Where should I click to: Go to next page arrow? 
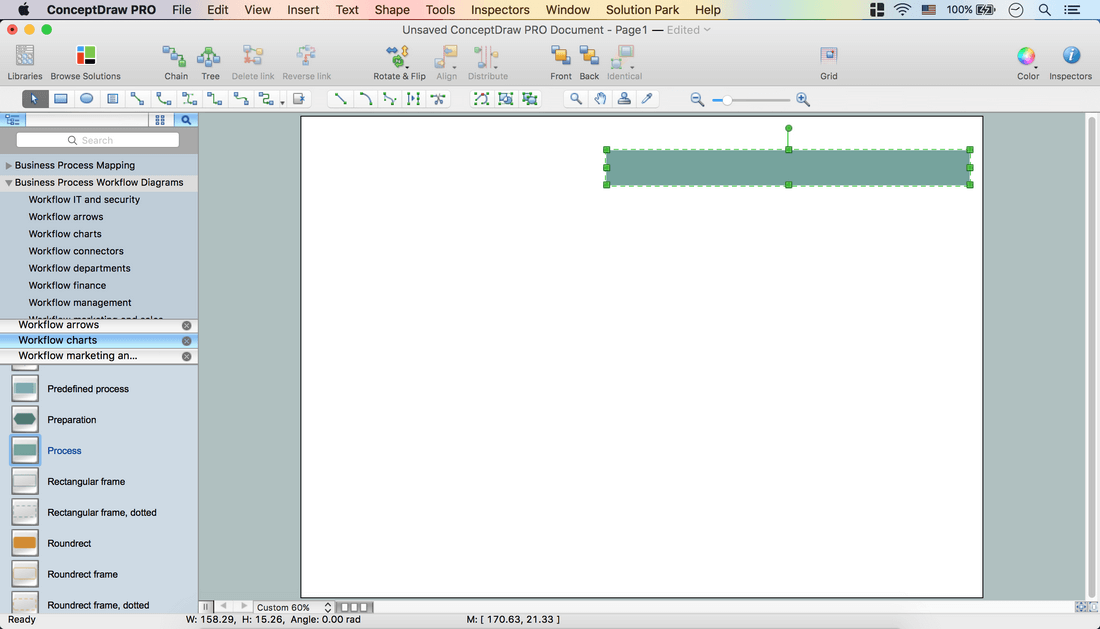pyautogui.click(x=243, y=607)
